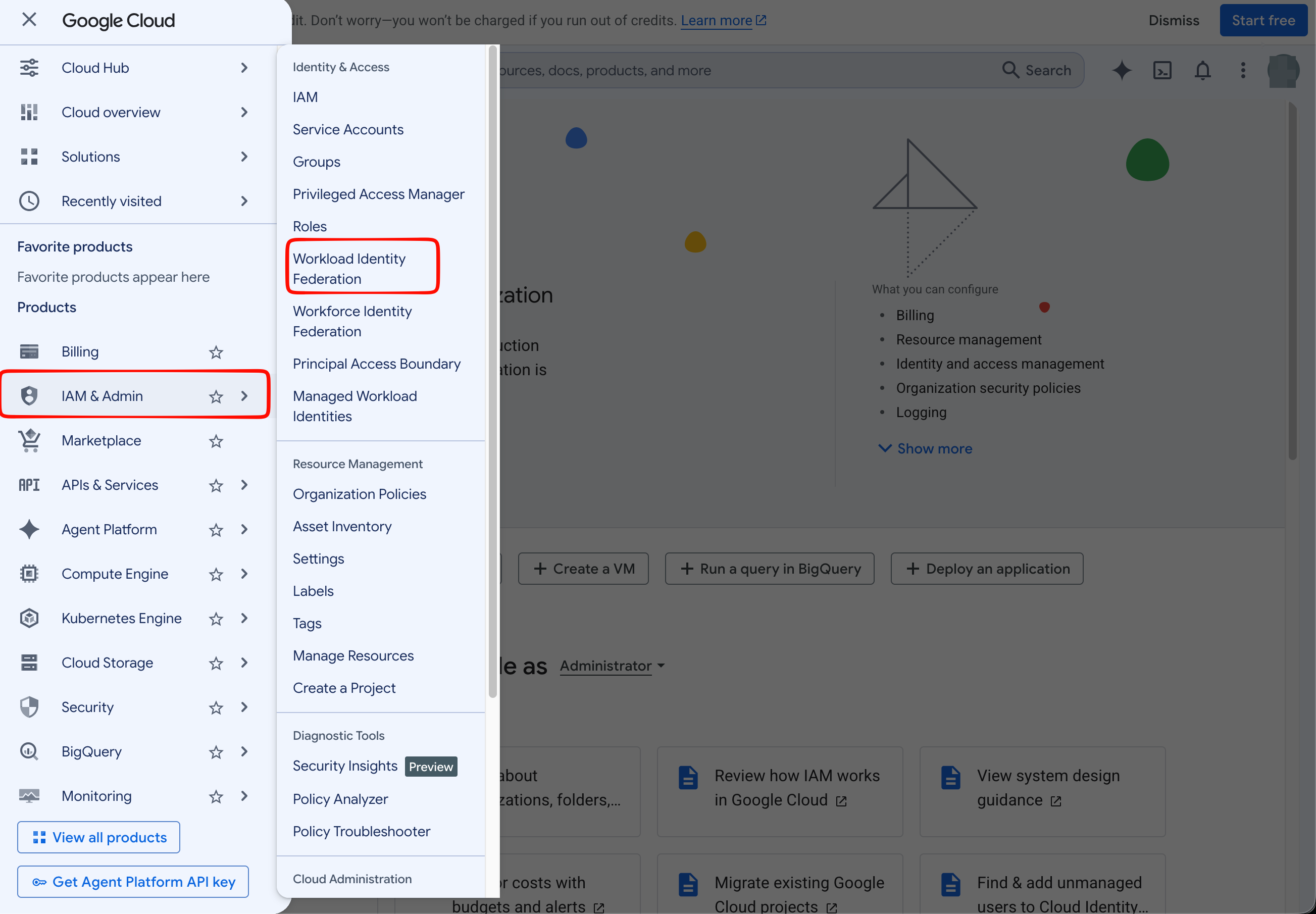Click the IAM & Admin shield icon
Image resolution: width=1316 pixels, height=914 pixels.
(x=29, y=396)
